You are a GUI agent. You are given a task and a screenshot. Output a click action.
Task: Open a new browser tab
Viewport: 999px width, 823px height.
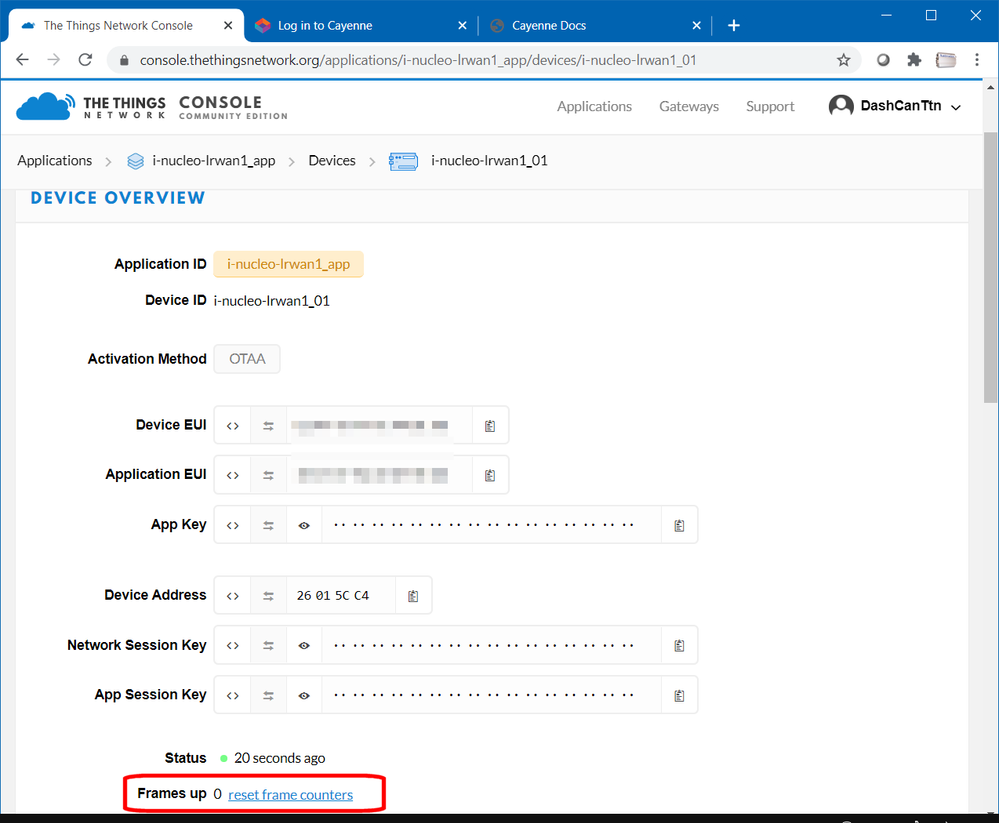click(x=734, y=25)
